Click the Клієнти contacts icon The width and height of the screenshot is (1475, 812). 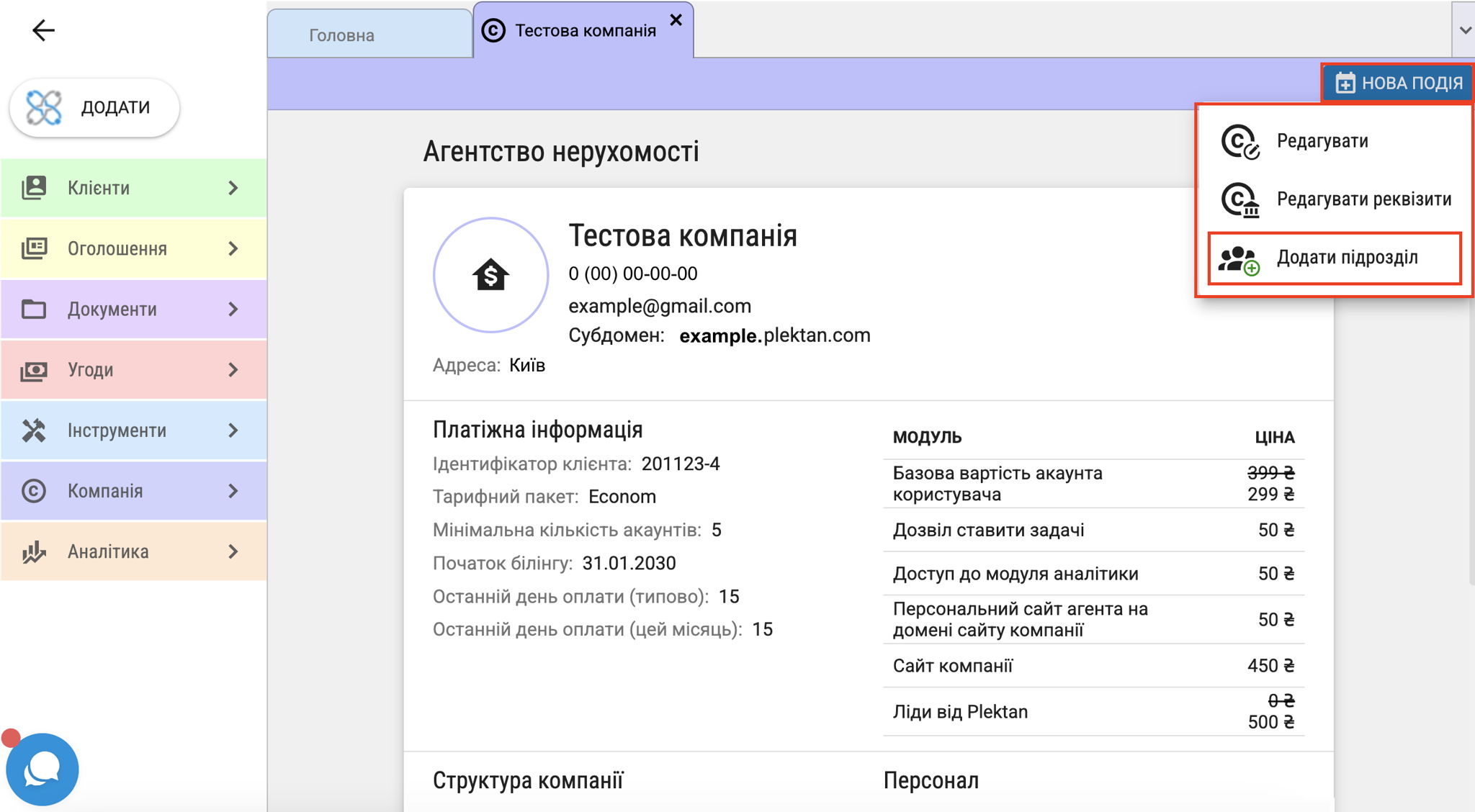(x=34, y=188)
